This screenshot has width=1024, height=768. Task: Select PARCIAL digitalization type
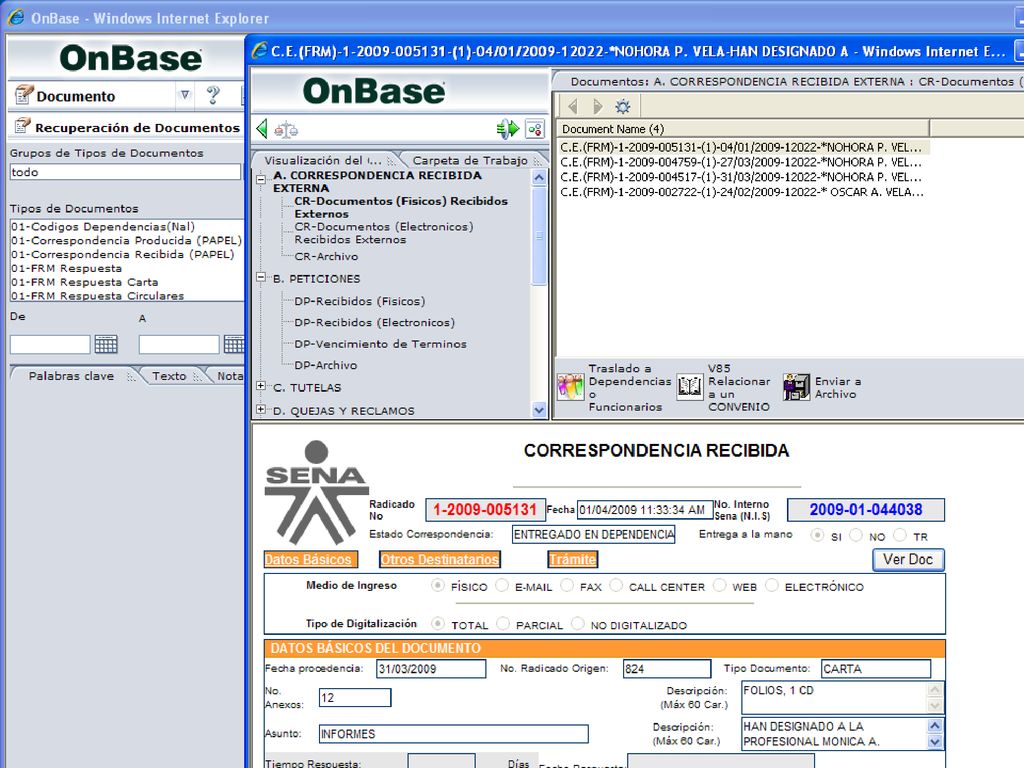click(503, 624)
